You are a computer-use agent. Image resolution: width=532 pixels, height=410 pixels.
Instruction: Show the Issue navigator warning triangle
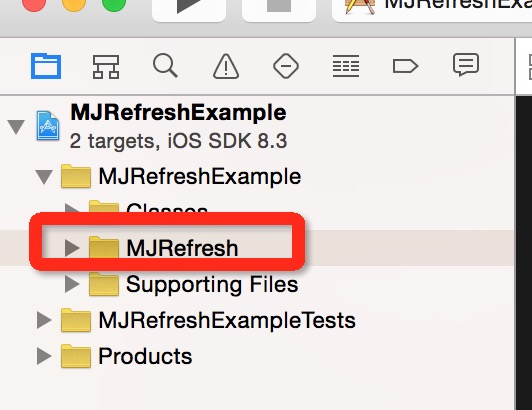click(x=226, y=66)
